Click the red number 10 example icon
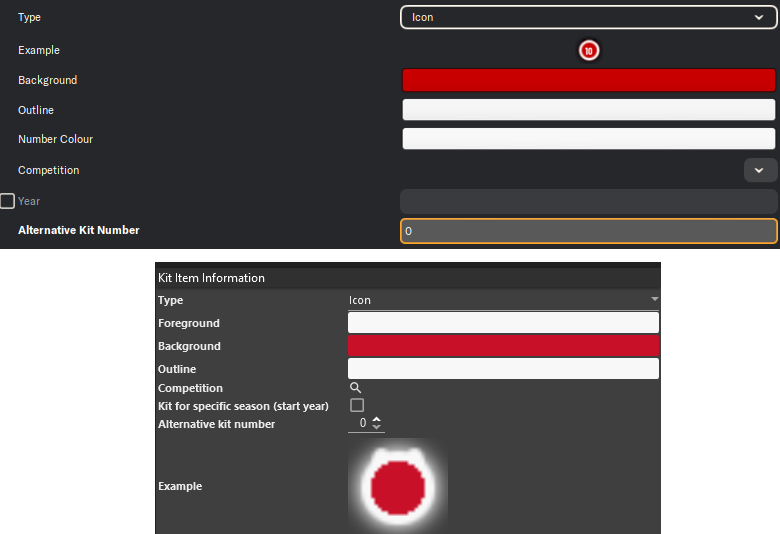The image size is (780, 534). tap(589, 50)
